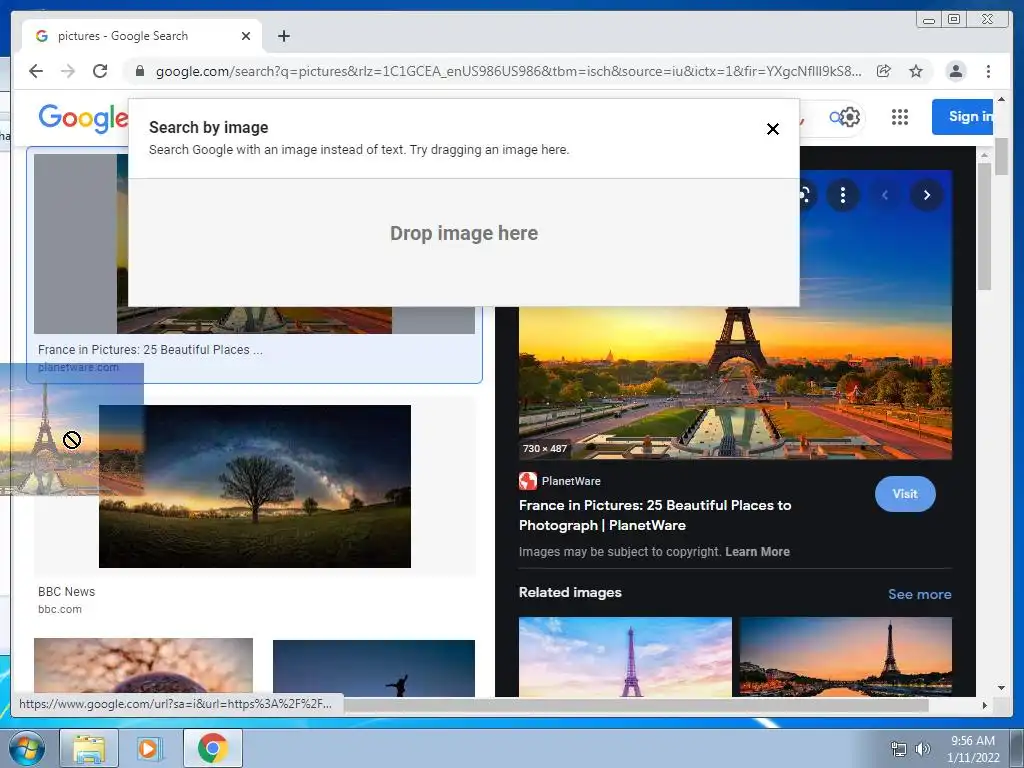The image size is (1024, 768).
Task: Open Google quick settings gear
Action: pos(849,117)
